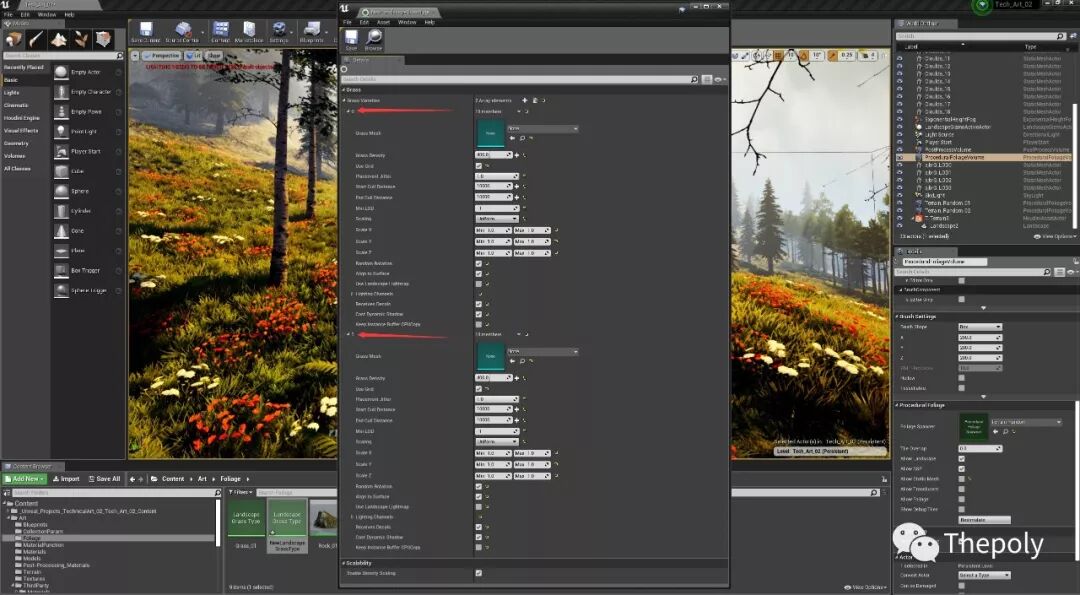The image size is (1080, 595).
Task: Open Settings in the main toolbar
Action: pos(279,32)
